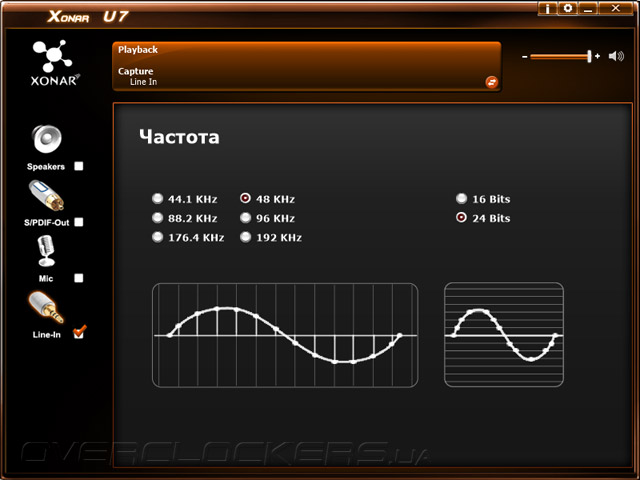Viewport: 640px width, 480px height.
Task: Decrease volume with the minus sign
Action: 524,57
